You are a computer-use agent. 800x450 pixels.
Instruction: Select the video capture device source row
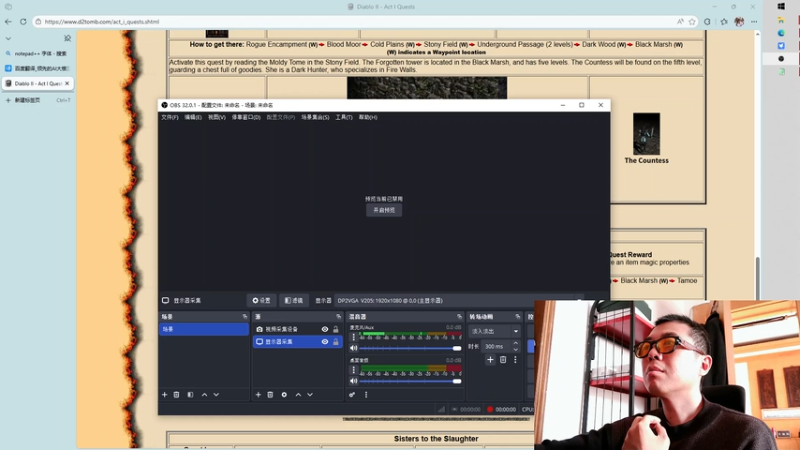pyautogui.click(x=297, y=329)
